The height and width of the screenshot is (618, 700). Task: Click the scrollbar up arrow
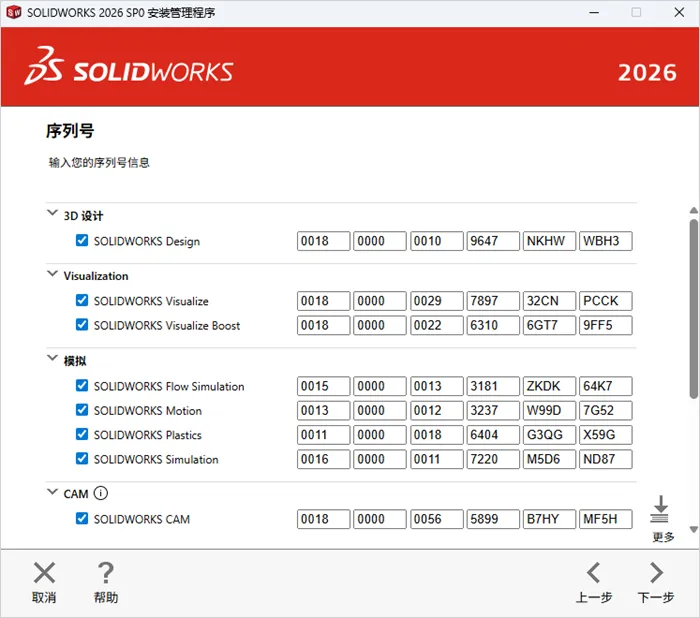click(x=693, y=210)
